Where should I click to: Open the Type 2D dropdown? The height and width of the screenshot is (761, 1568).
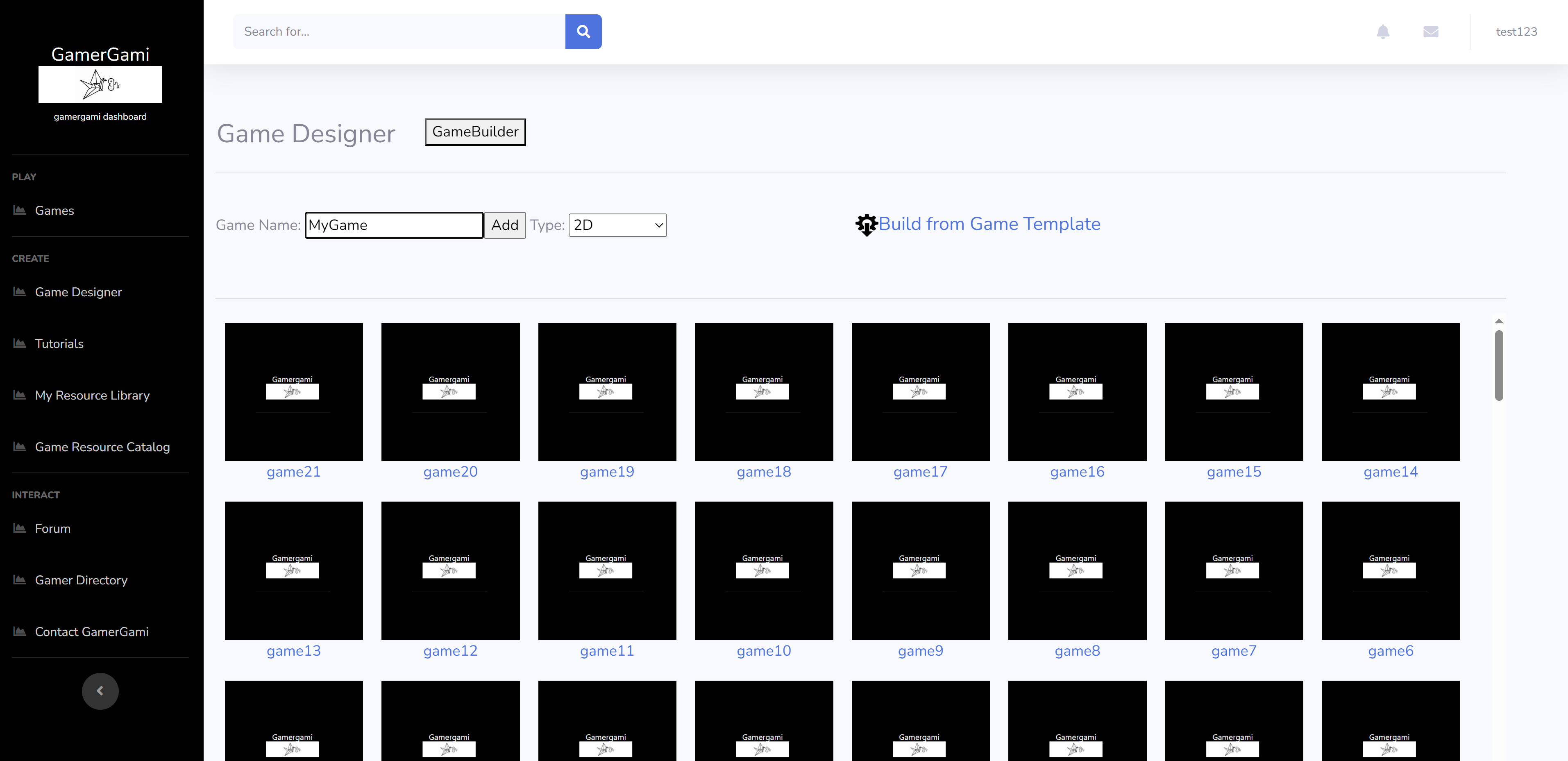(617, 225)
